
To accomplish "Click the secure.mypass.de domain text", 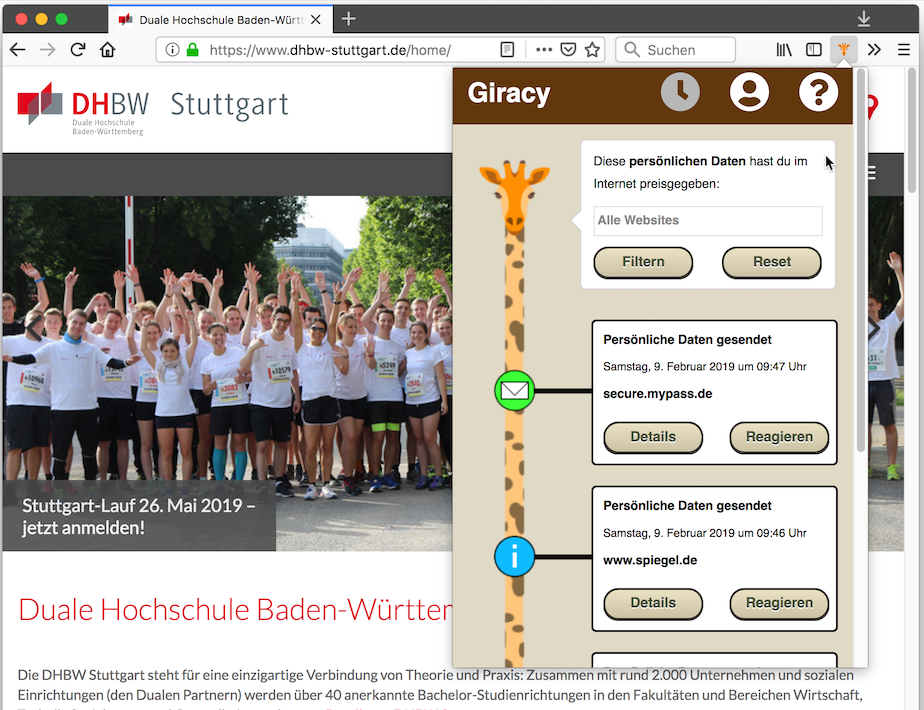I will 658,394.
